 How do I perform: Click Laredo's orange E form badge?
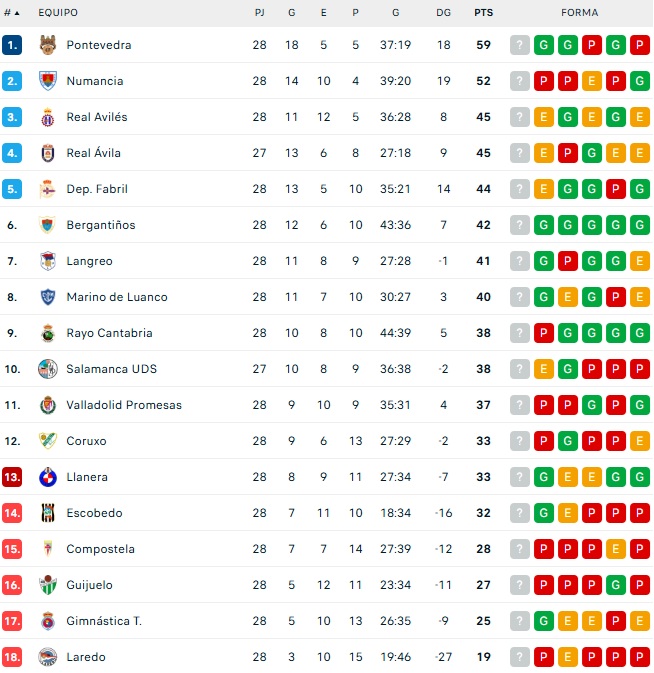[568, 657]
